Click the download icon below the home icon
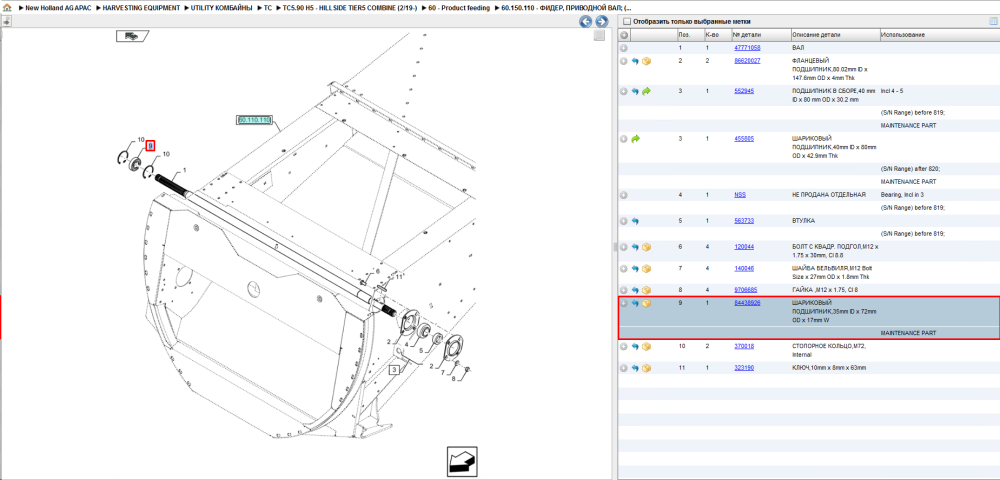 [x=6, y=21]
